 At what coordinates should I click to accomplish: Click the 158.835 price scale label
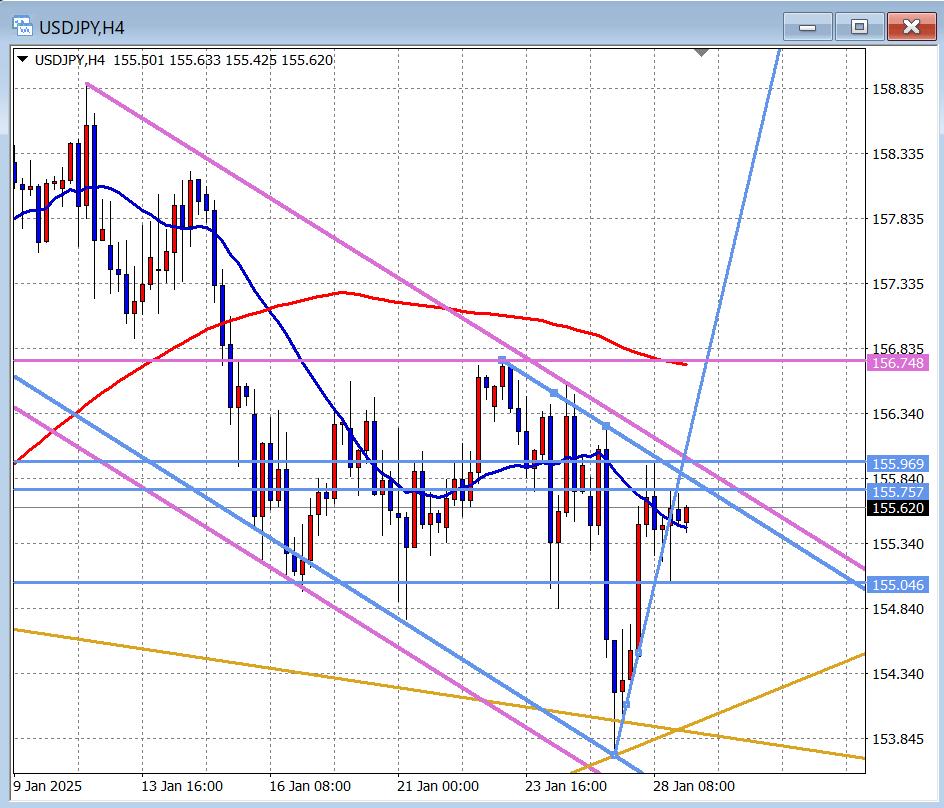point(897,89)
